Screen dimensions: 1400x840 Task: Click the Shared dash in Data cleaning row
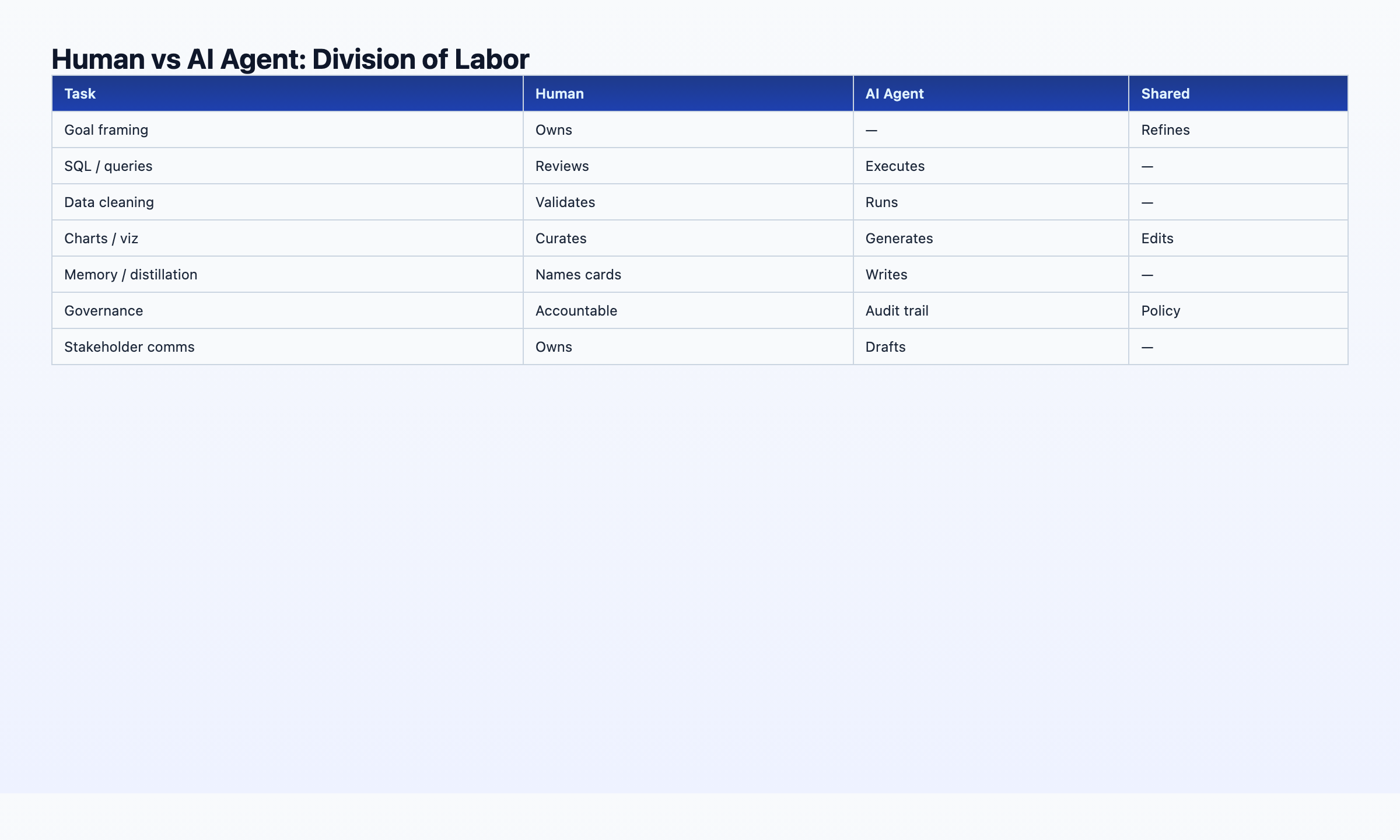(x=1147, y=202)
